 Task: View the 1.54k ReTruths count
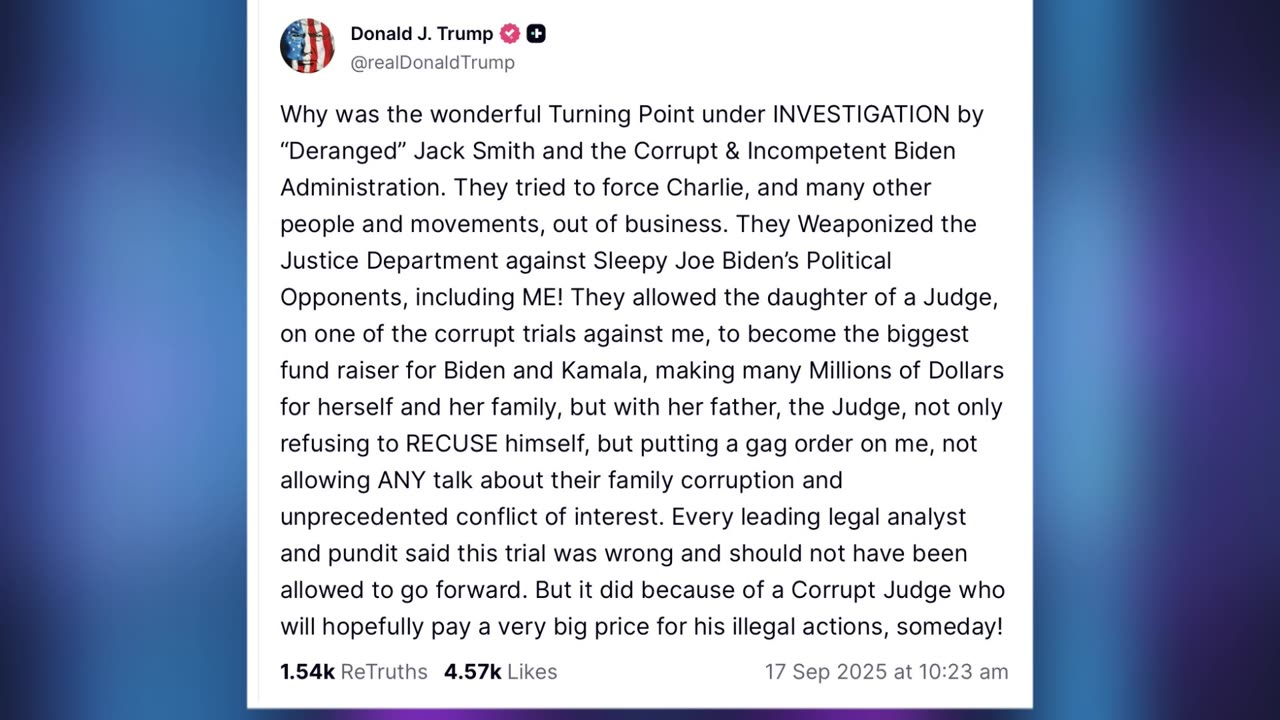pyautogui.click(x=307, y=672)
